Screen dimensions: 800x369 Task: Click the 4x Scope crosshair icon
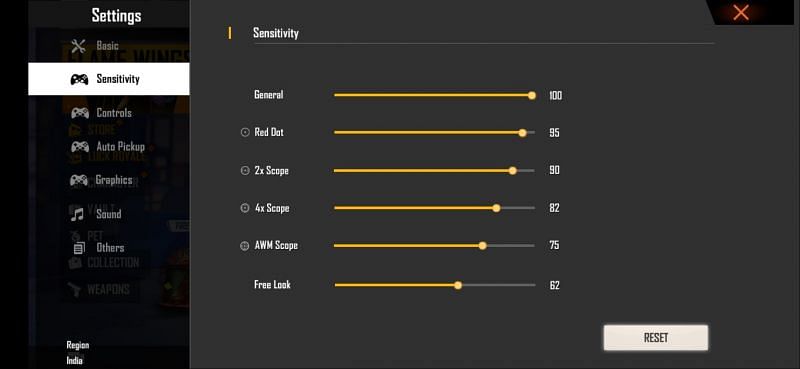click(x=245, y=208)
